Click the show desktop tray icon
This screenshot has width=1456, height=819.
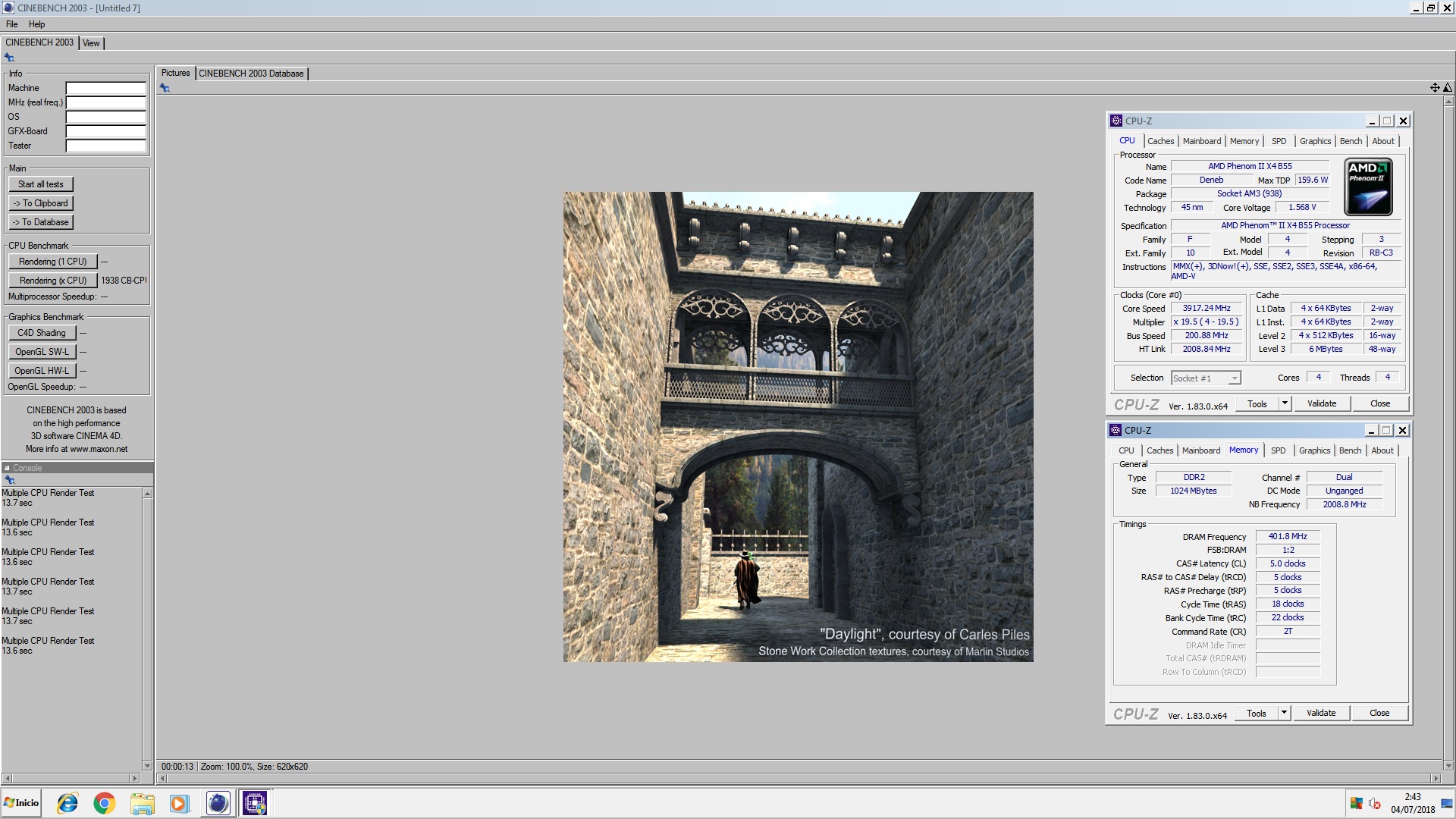point(1446,804)
